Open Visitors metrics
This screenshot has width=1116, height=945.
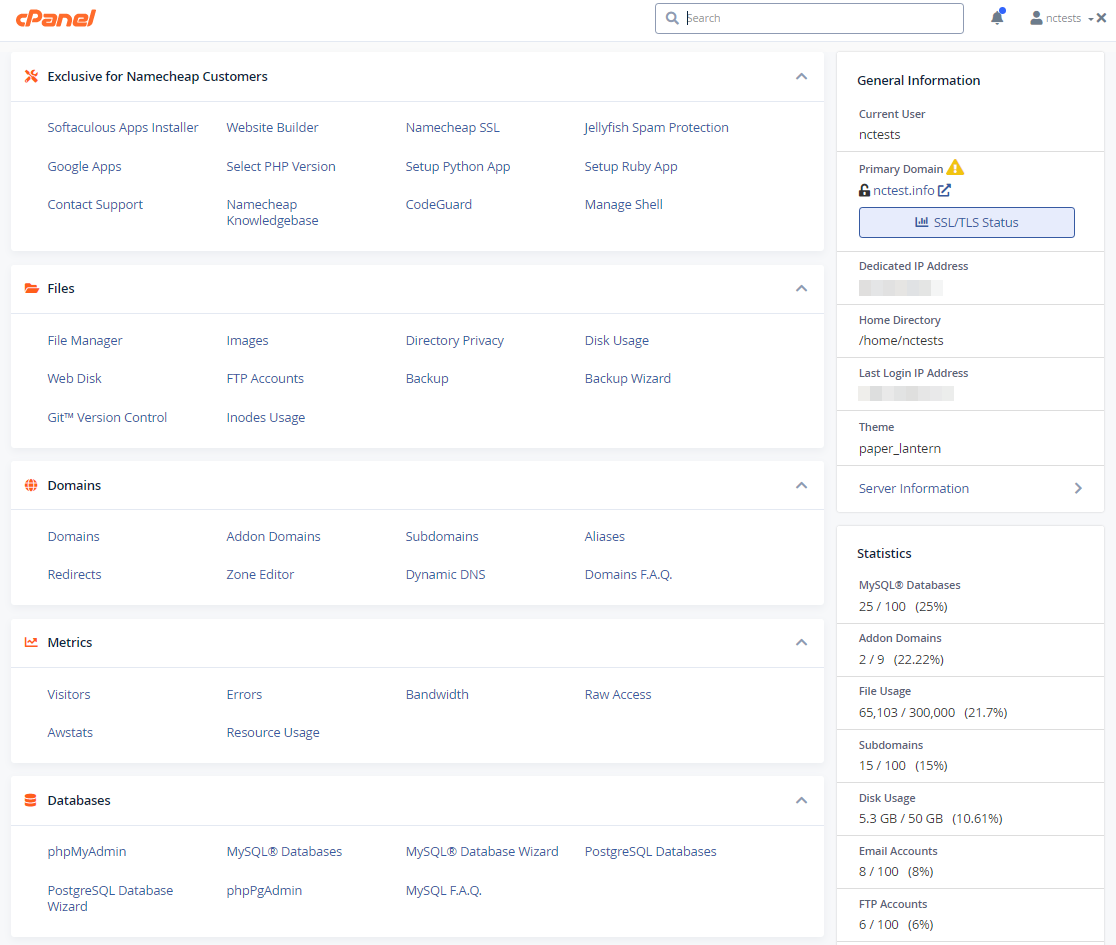tap(69, 695)
